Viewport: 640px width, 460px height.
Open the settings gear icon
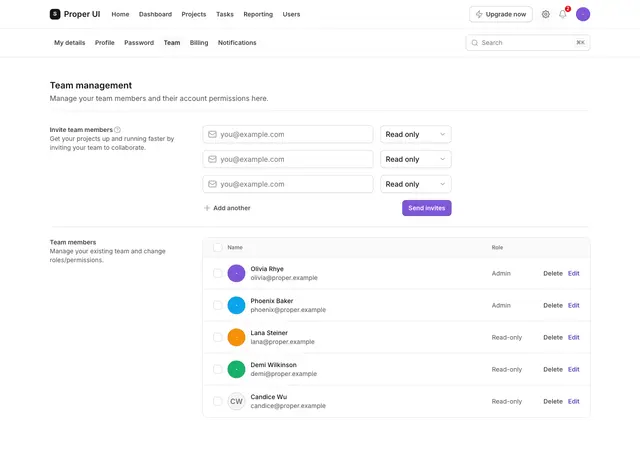pyautogui.click(x=545, y=14)
